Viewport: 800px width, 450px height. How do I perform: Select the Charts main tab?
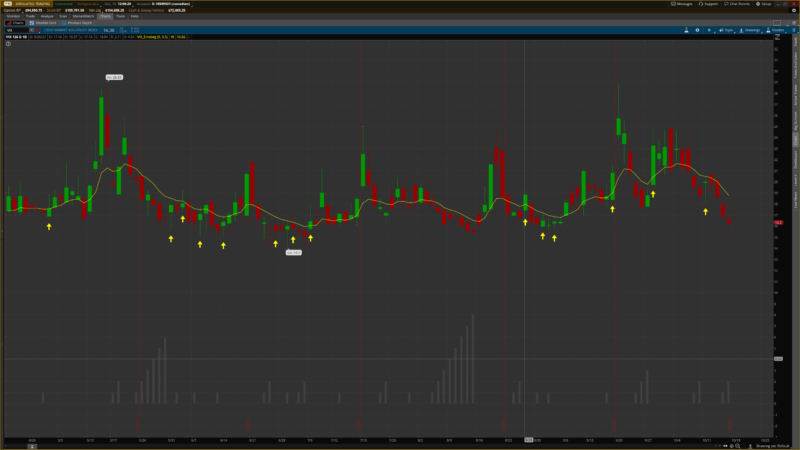click(x=105, y=16)
